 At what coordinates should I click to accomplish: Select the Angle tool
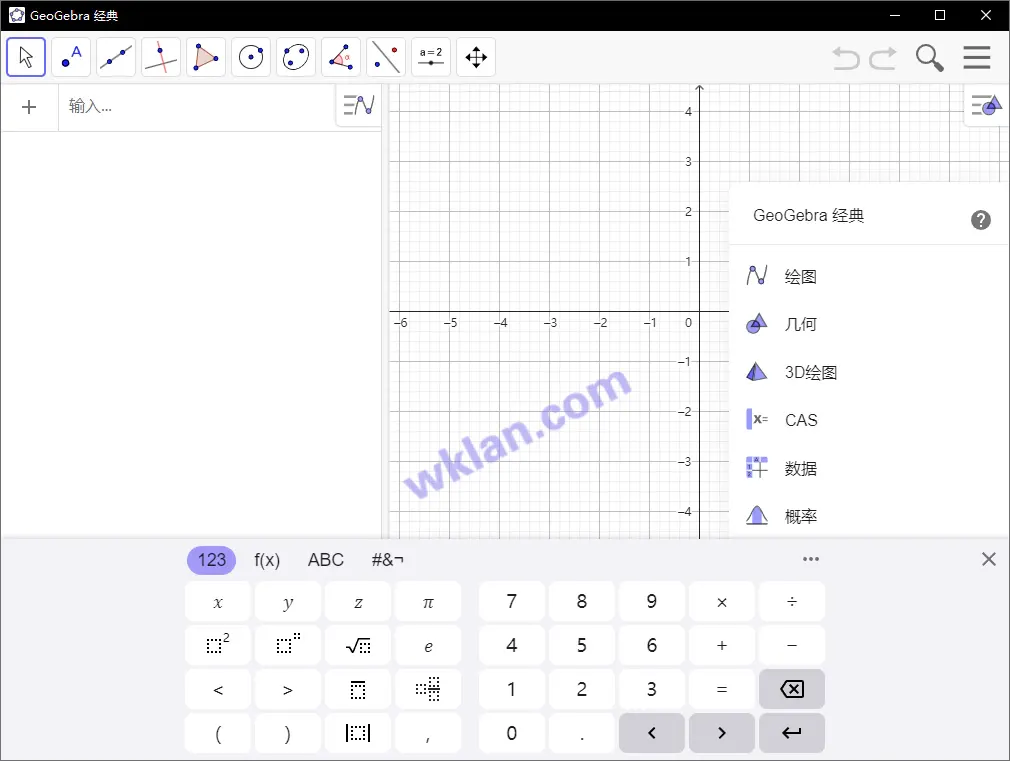(341, 57)
